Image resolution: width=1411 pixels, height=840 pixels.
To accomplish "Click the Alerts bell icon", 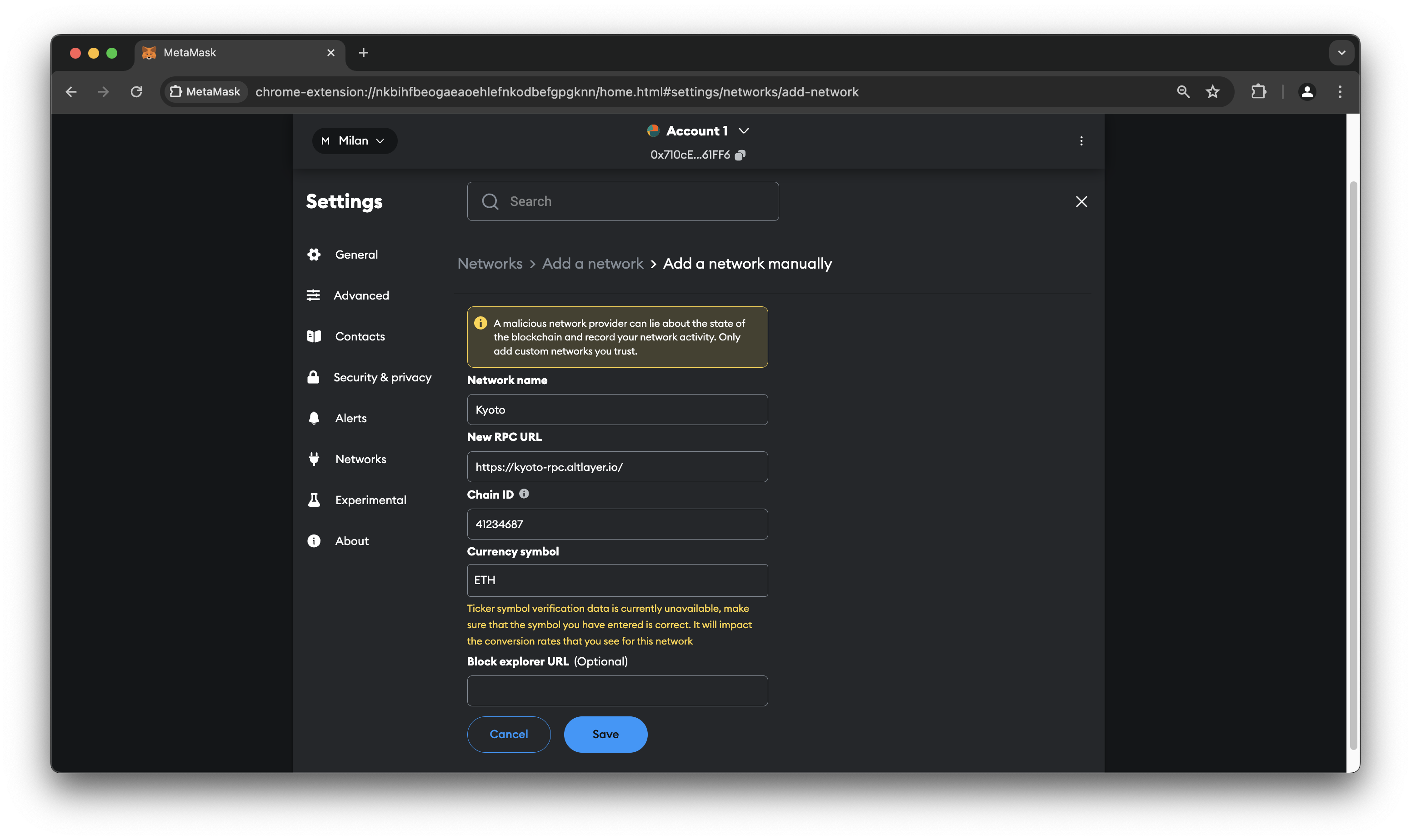I will [314, 418].
